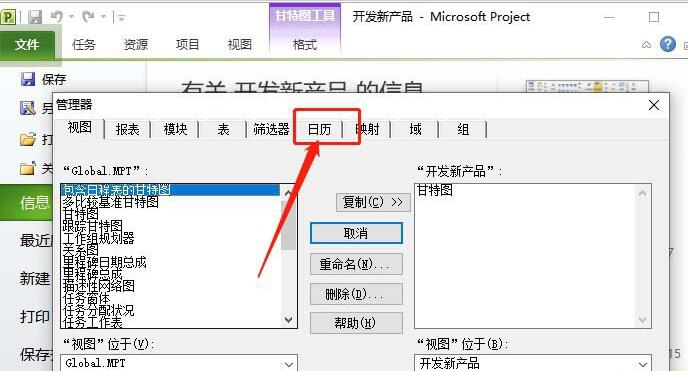Click the Save As icon in the backstage menu
The image size is (688, 371).
point(28,108)
